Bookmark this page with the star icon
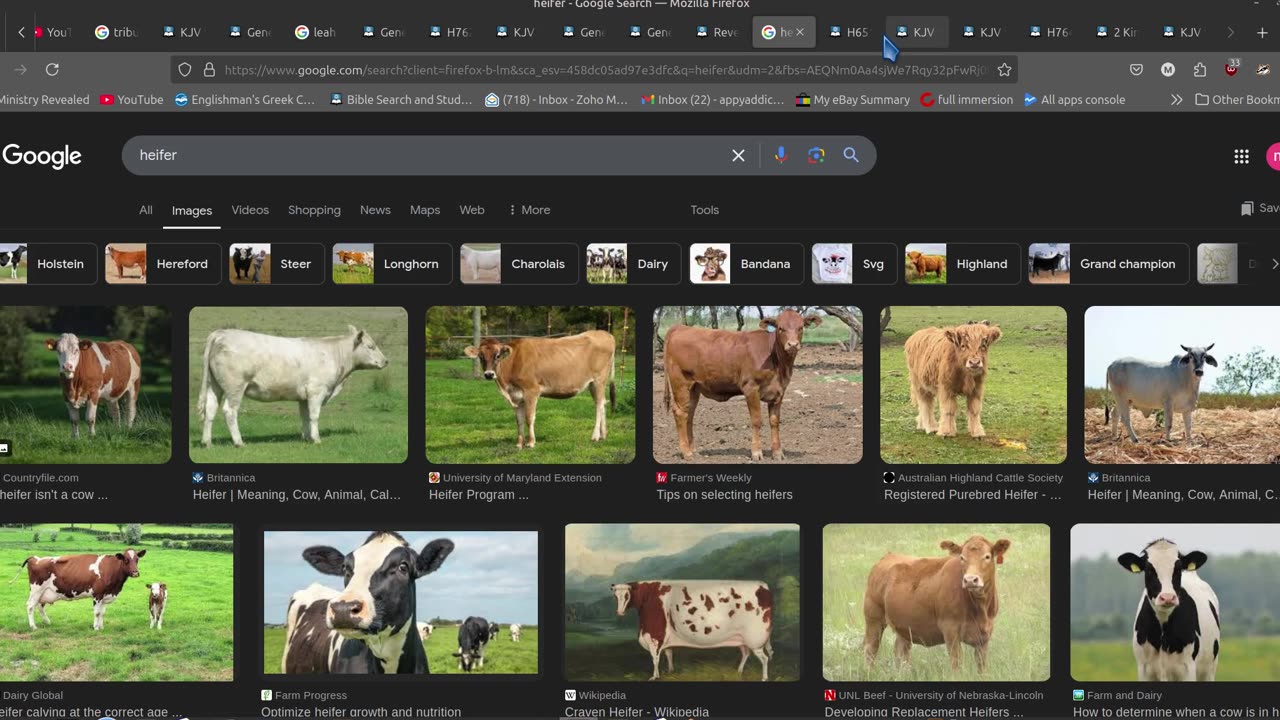1280x720 pixels. (x=1004, y=70)
